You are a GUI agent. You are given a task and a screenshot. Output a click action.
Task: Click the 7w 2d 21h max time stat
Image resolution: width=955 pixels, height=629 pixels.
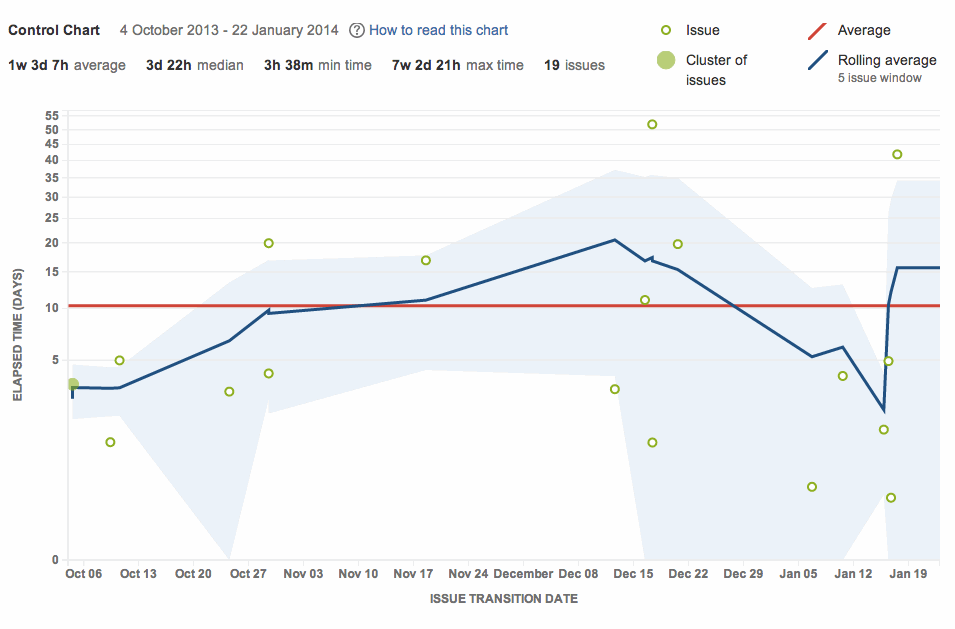tap(457, 65)
